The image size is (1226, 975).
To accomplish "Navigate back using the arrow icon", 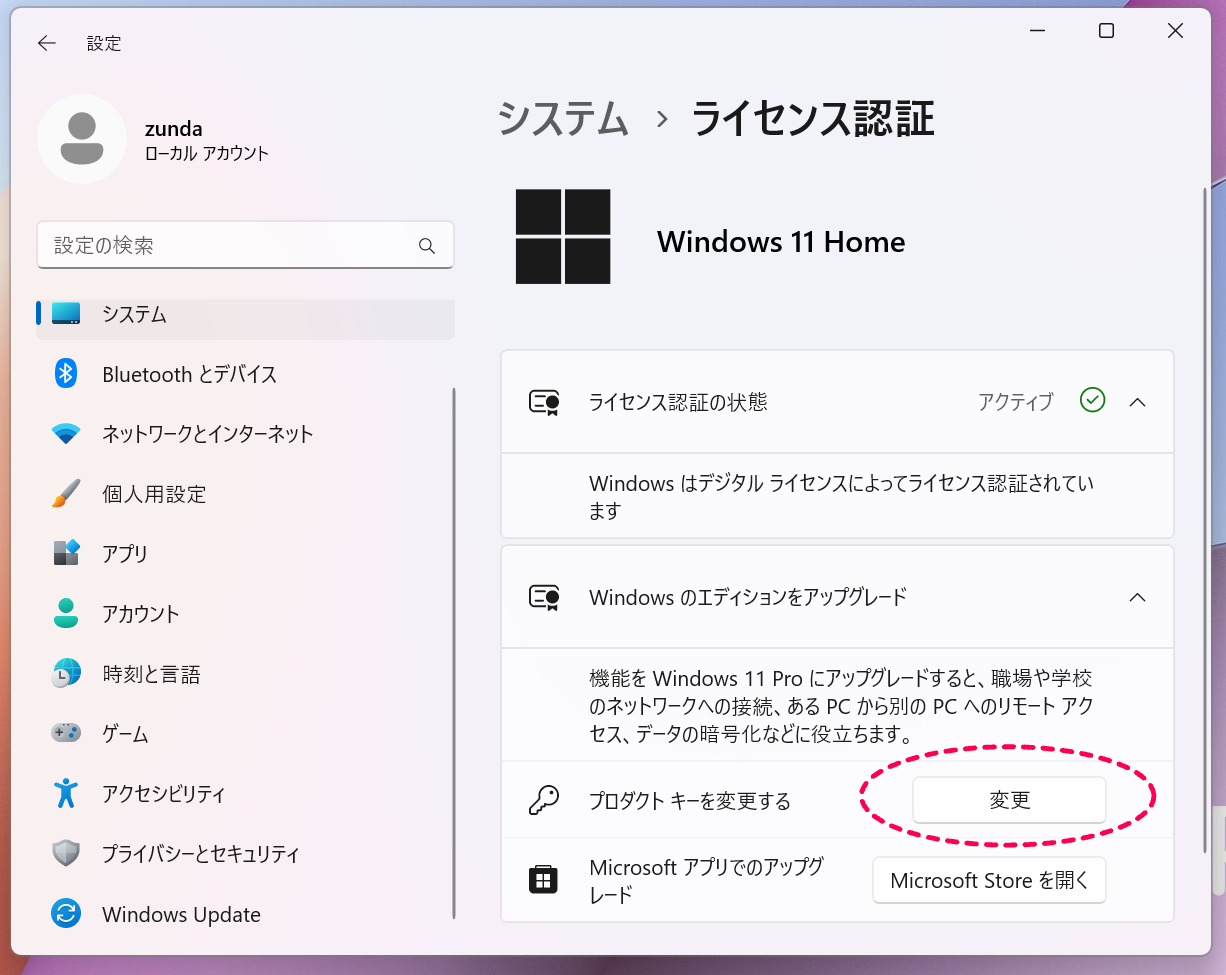I will coord(46,43).
